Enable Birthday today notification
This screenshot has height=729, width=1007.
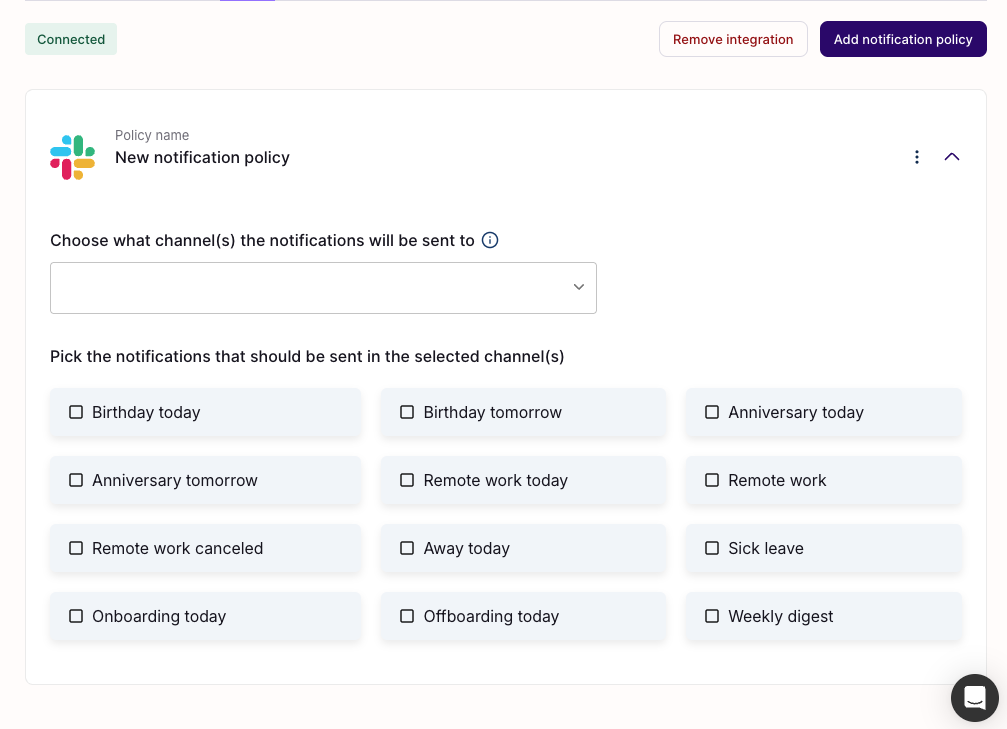point(76,412)
